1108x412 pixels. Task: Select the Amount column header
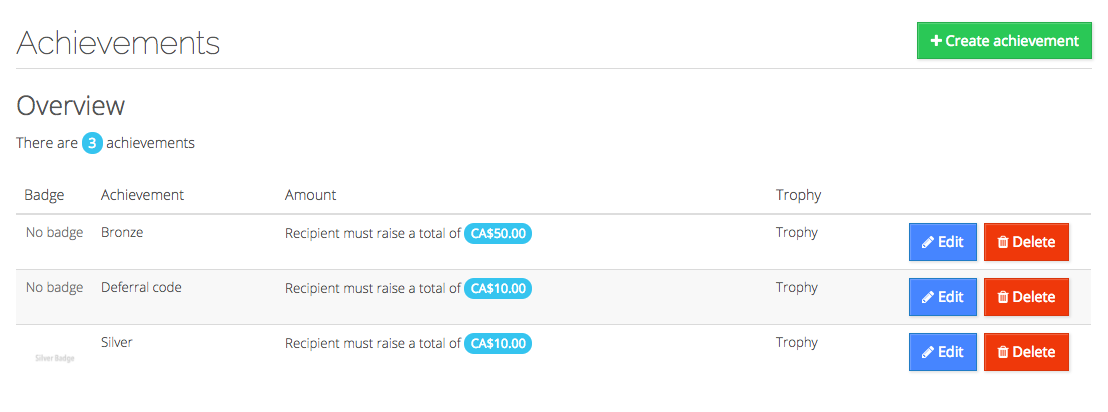310,195
